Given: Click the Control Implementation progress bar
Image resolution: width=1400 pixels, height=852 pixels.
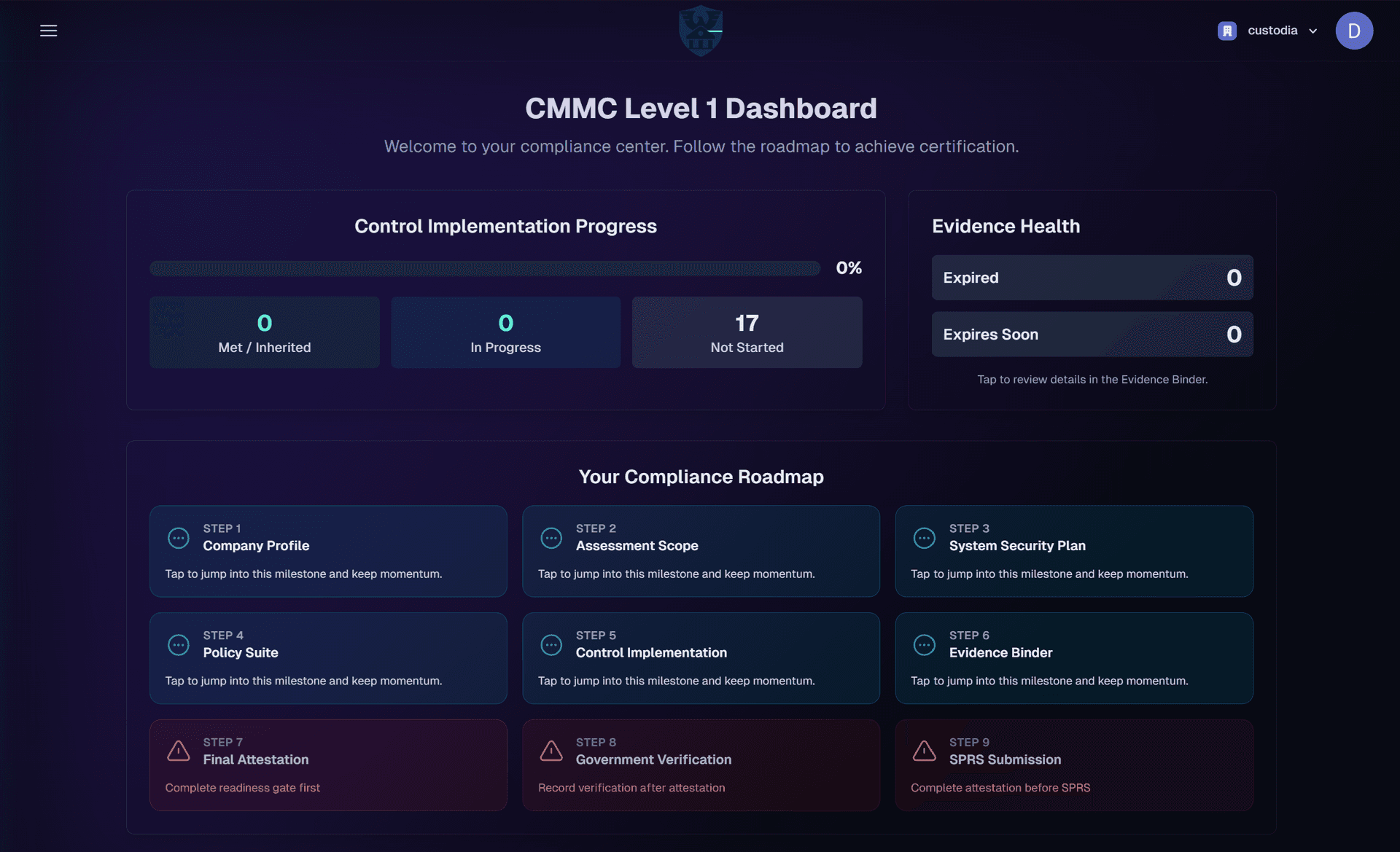Looking at the screenshot, I should click(484, 267).
